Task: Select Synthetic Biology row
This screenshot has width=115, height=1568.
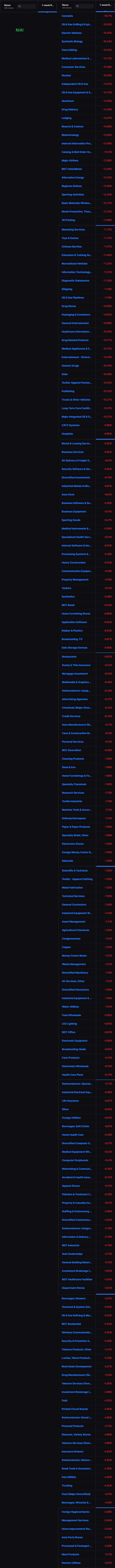Action: [86, 41]
